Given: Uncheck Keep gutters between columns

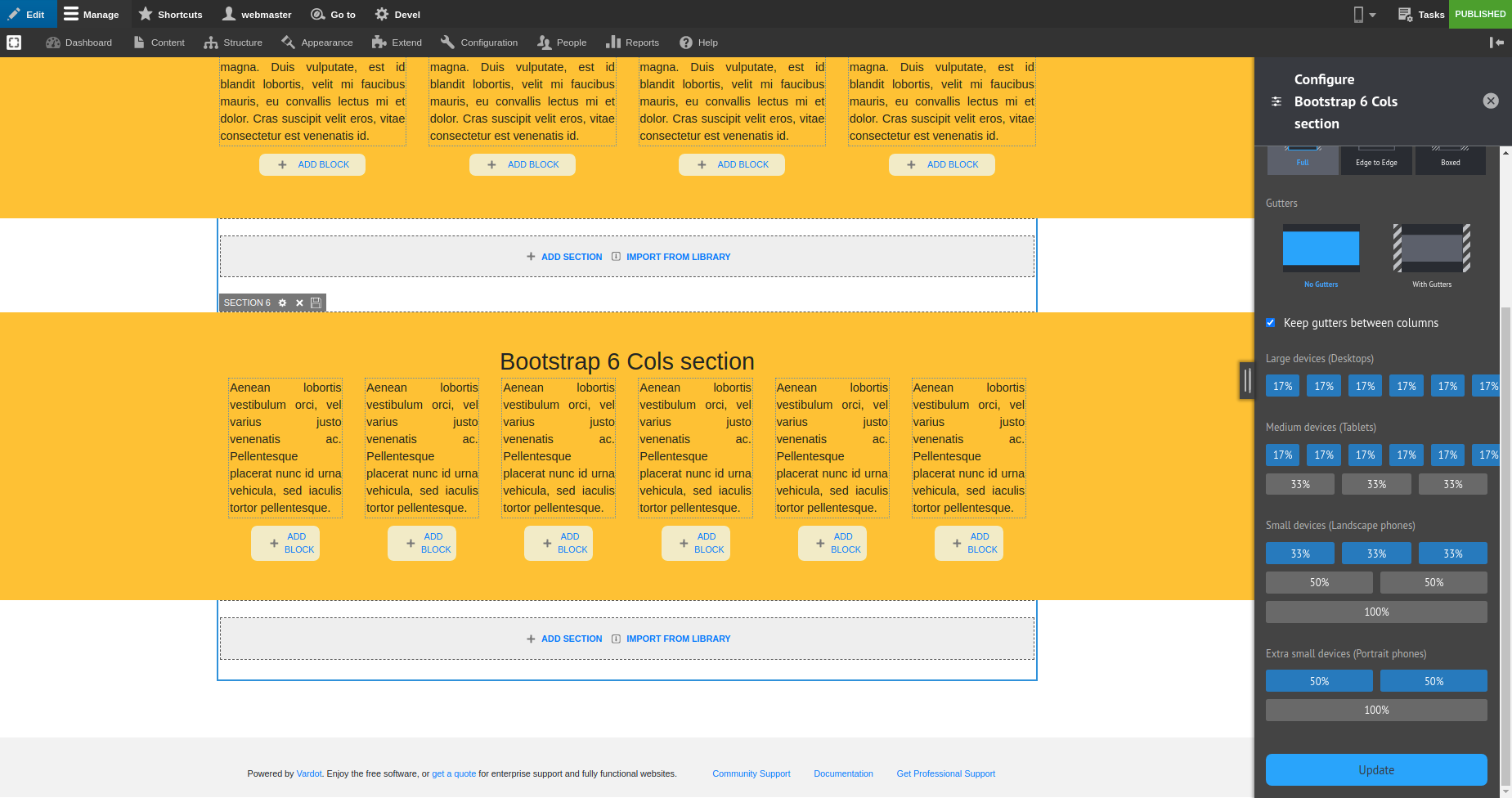Looking at the screenshot, I should click(1271, 323).
